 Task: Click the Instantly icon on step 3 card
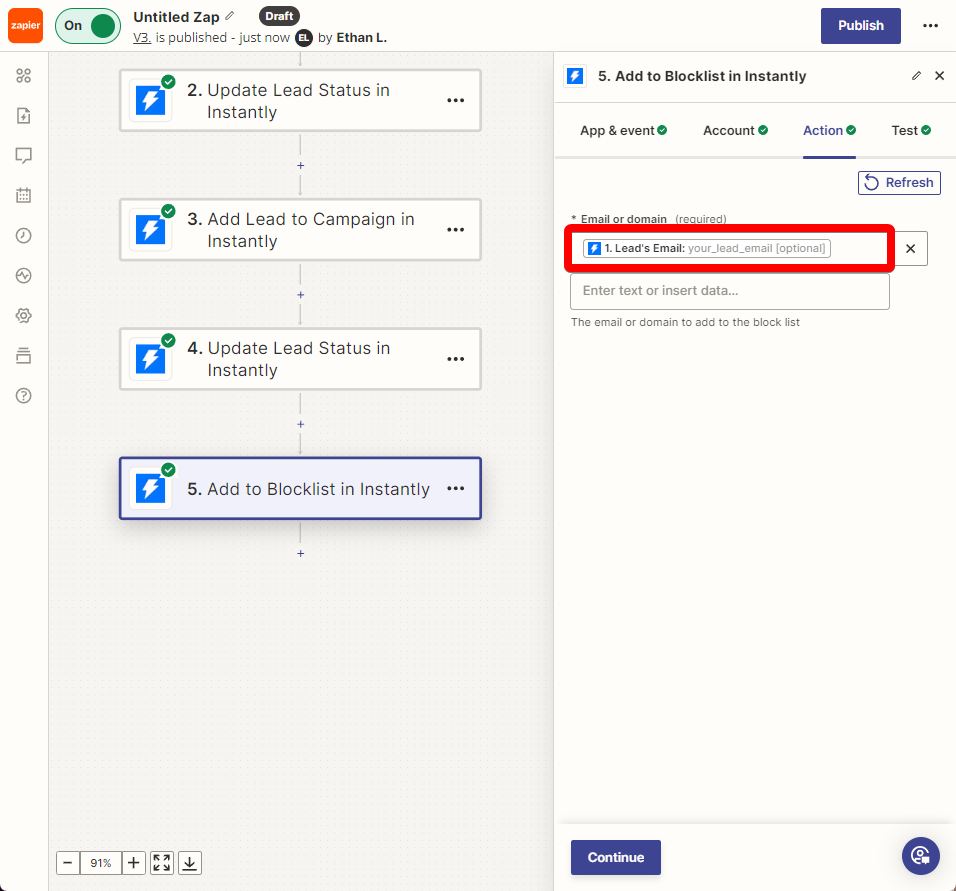[x=151, y=230]
